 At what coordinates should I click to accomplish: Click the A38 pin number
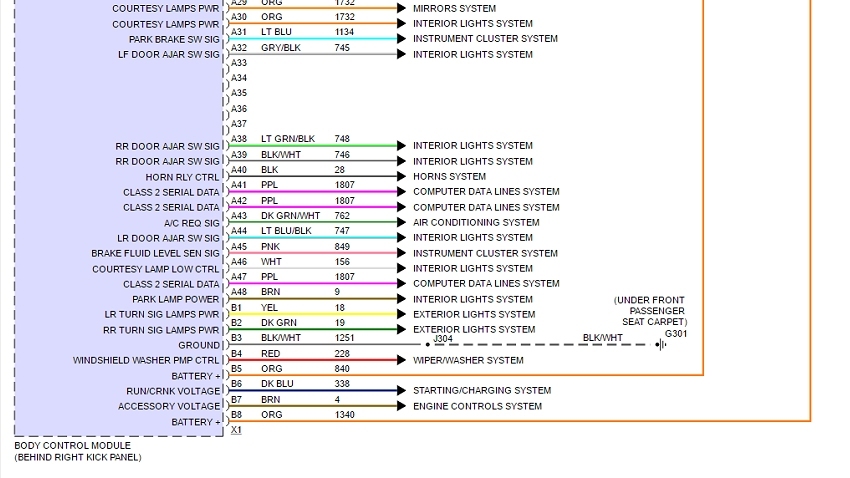pyautogui.click(x=239, y=139)
